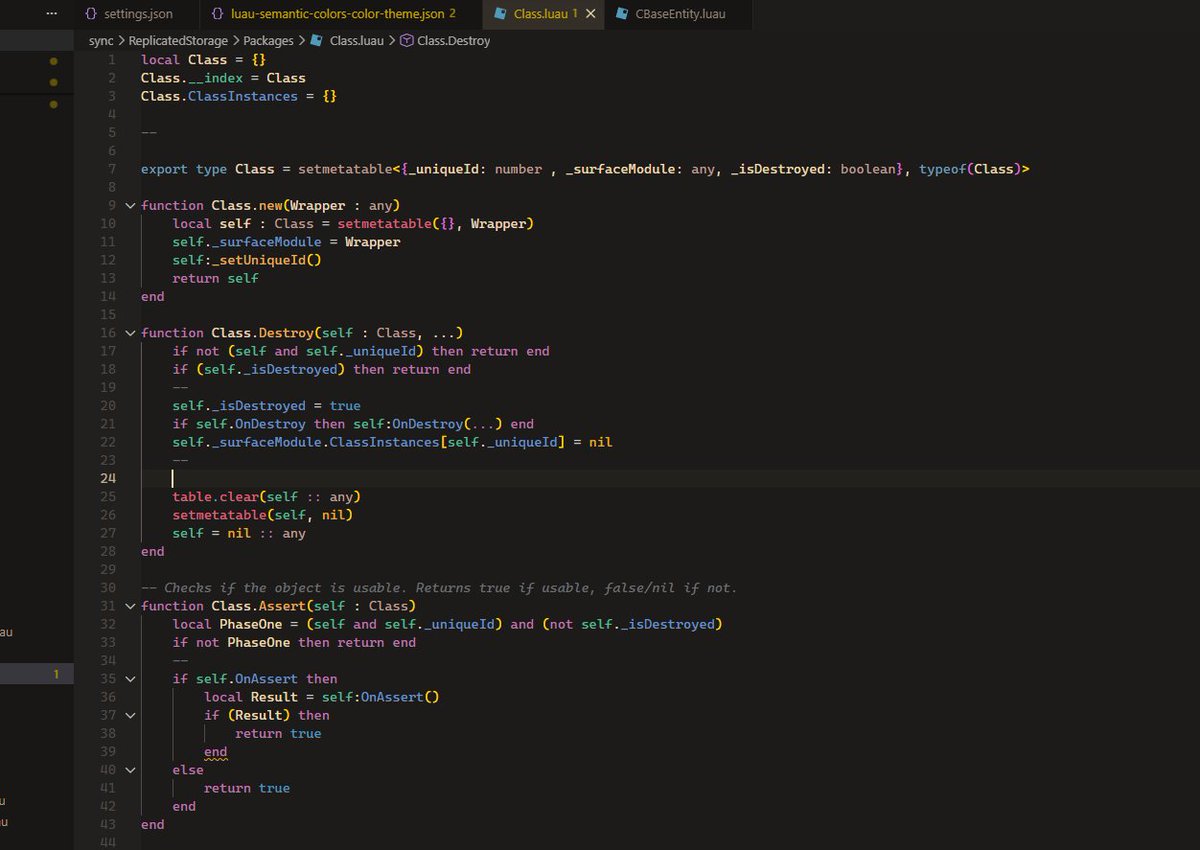Image resolution: width=1200 pixels, height=850 pixels.
Task: Close the Class.luau tab
Action: (x=591, y=14)
